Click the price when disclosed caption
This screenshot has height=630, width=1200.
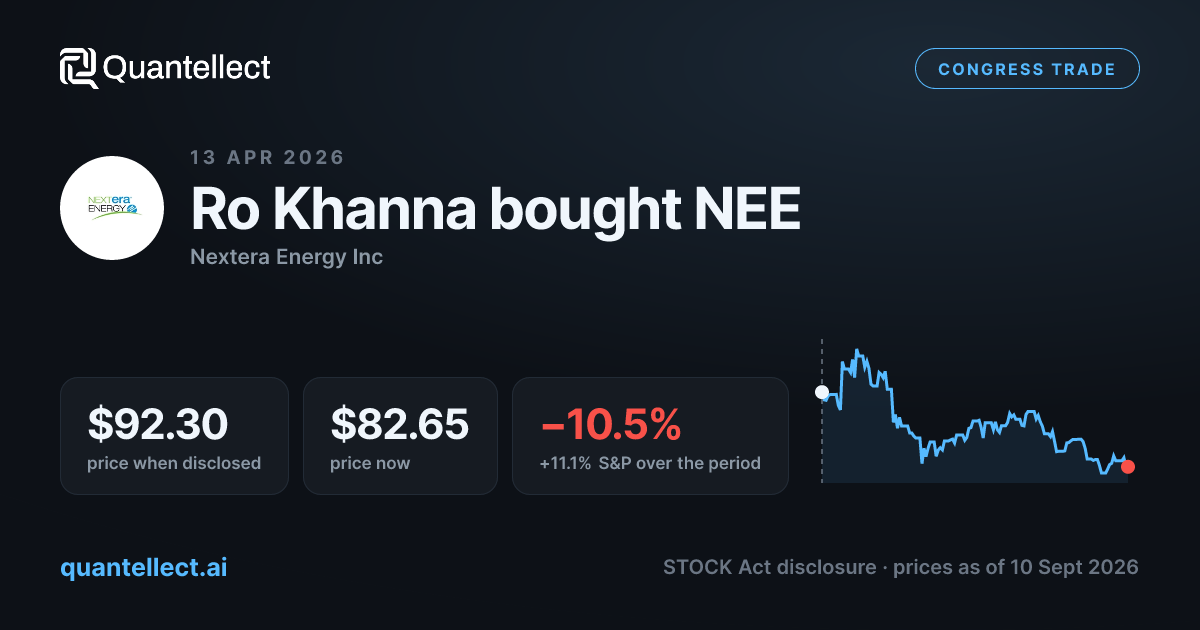(x=174, y=463)
